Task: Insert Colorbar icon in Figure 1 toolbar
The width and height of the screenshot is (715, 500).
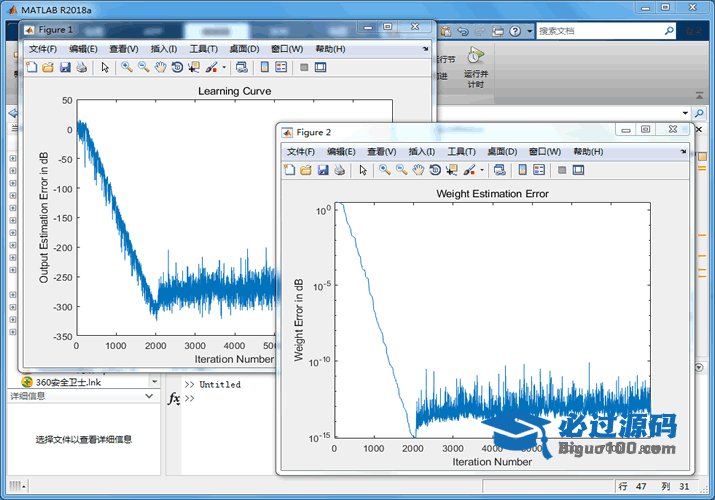Action: coord(264,67)
